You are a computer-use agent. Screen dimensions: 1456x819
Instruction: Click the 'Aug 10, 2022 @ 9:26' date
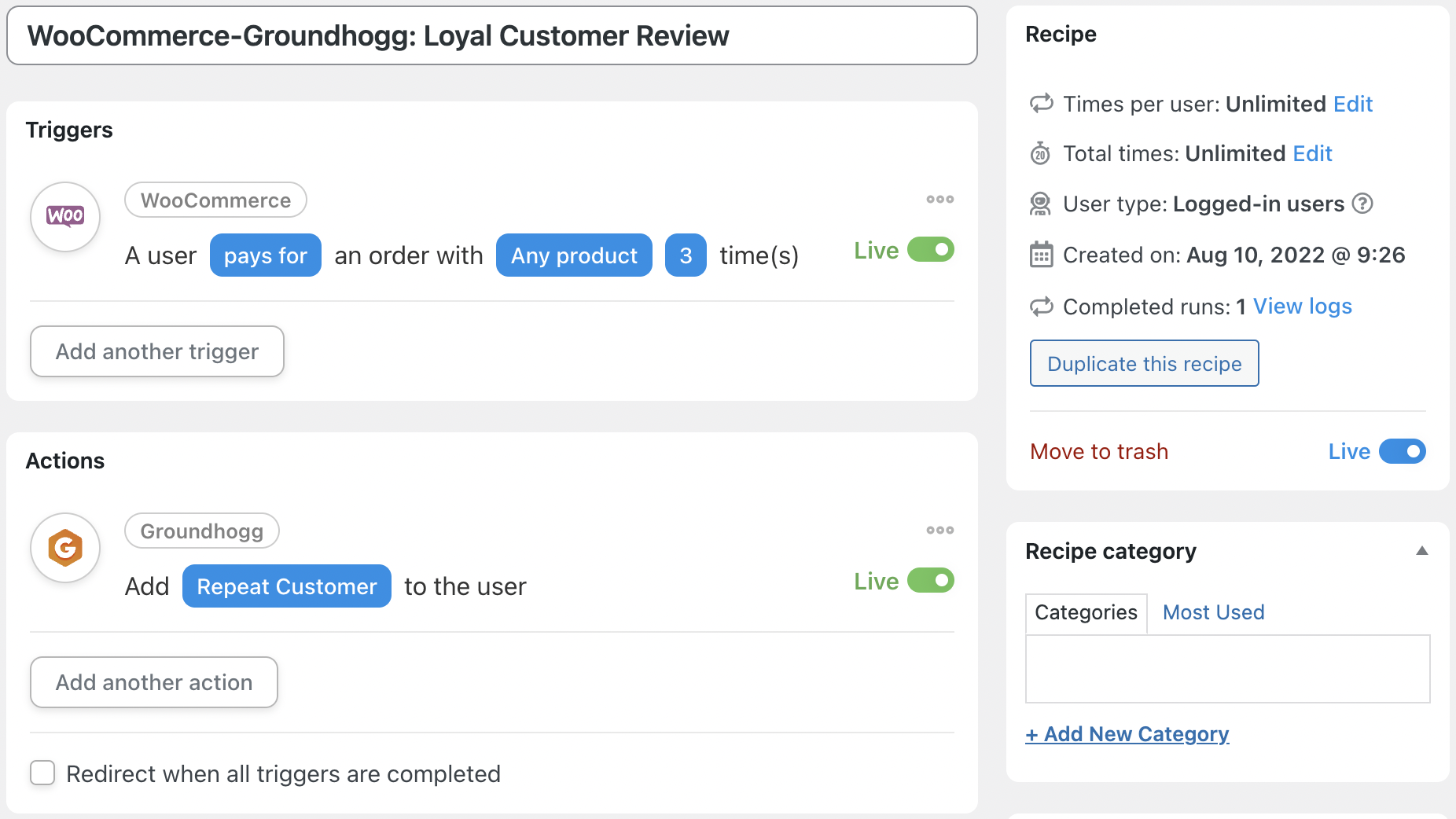[x=1296, y=255]
